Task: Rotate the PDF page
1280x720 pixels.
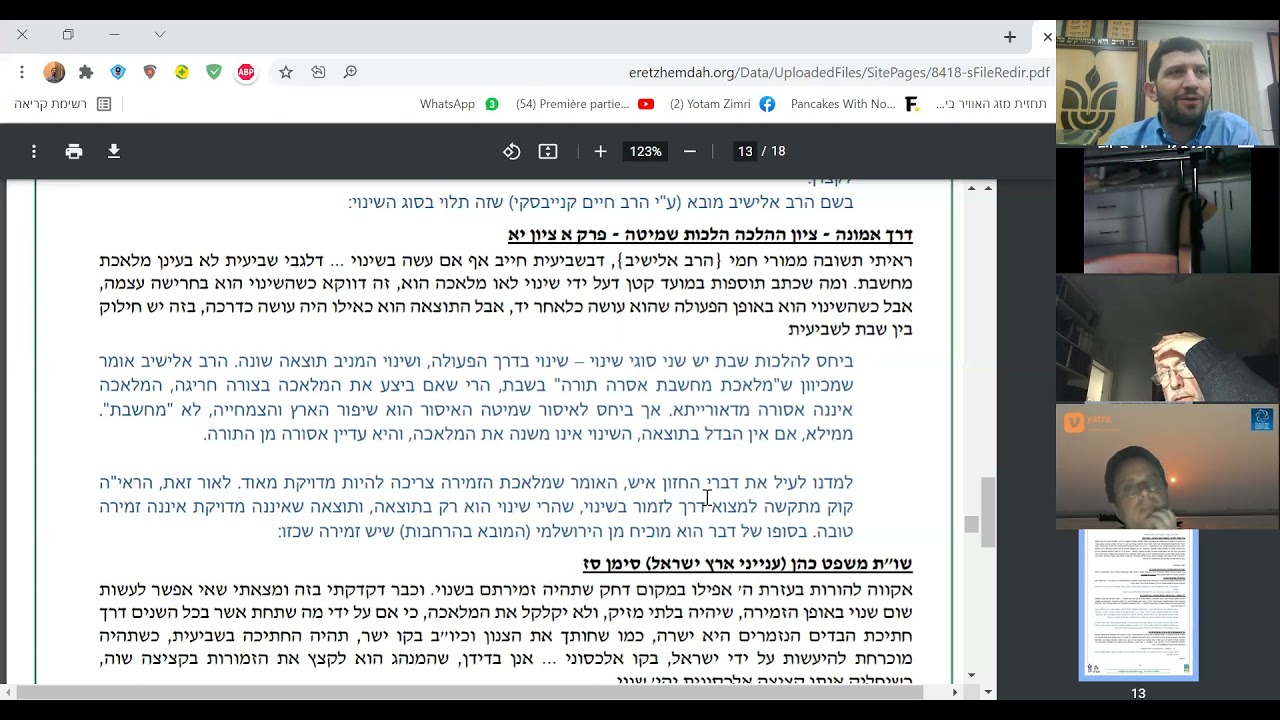Action: pyautogui.click(x=512, y=151)
